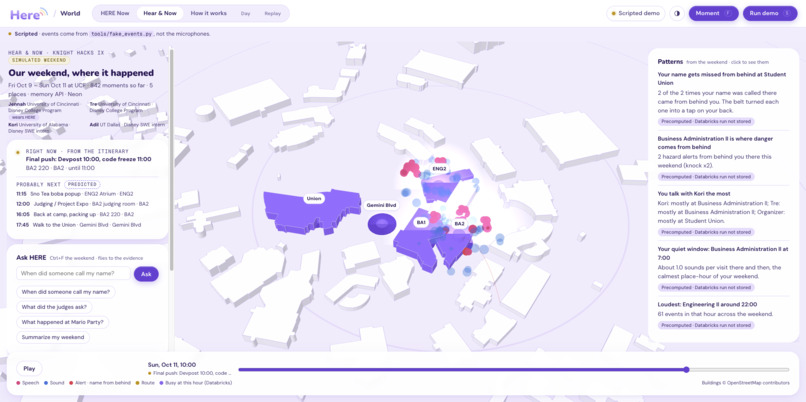The image size is (806, 402).
Task: Click itinerary row '16:05 Back at camp, packing up'
Action: click(87, 214)
